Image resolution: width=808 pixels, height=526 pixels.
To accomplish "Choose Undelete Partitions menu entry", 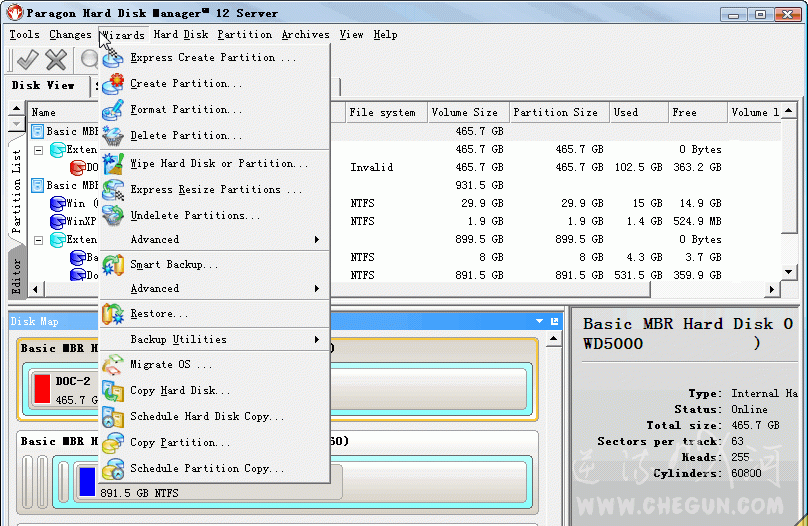I will tap(214, 215).
